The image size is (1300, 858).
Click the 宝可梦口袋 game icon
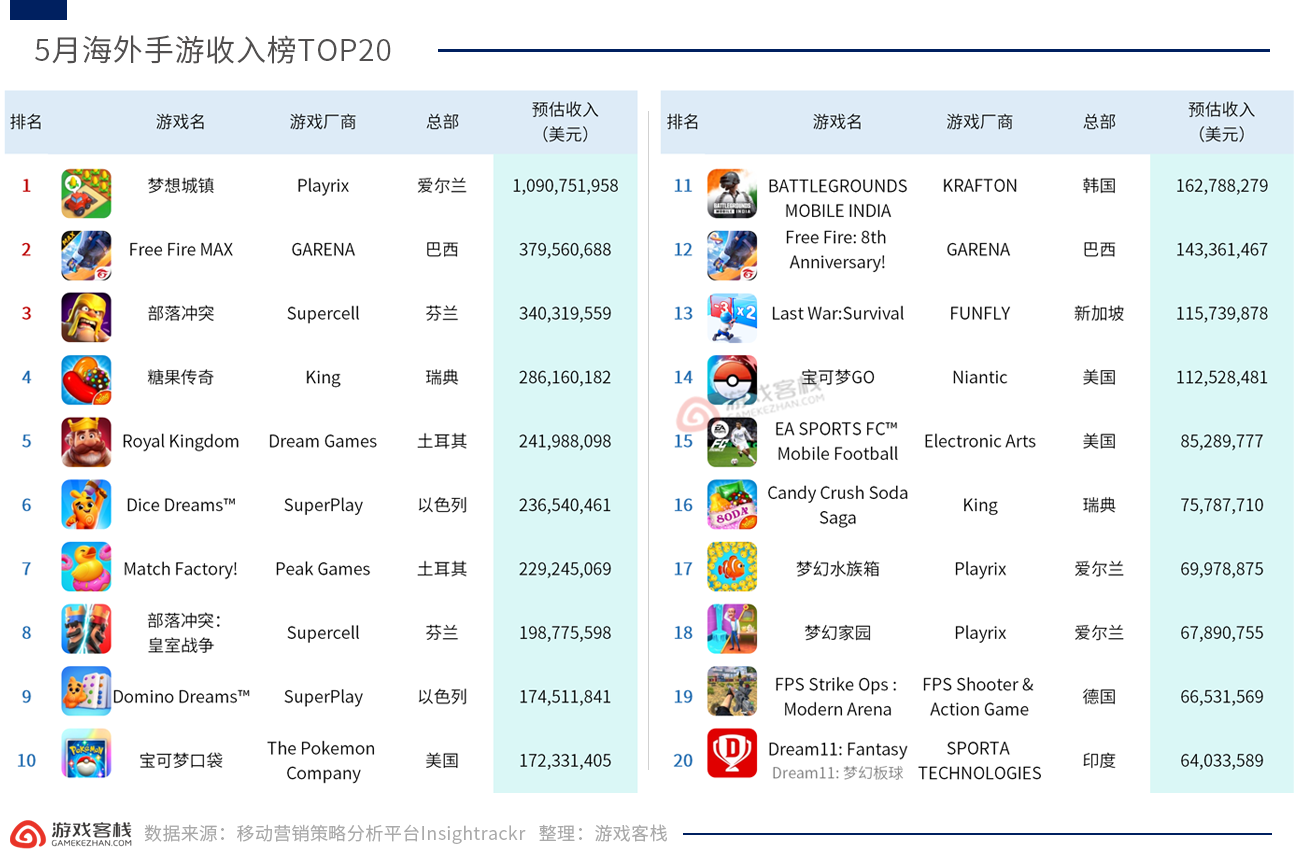[x=86, y=753]
